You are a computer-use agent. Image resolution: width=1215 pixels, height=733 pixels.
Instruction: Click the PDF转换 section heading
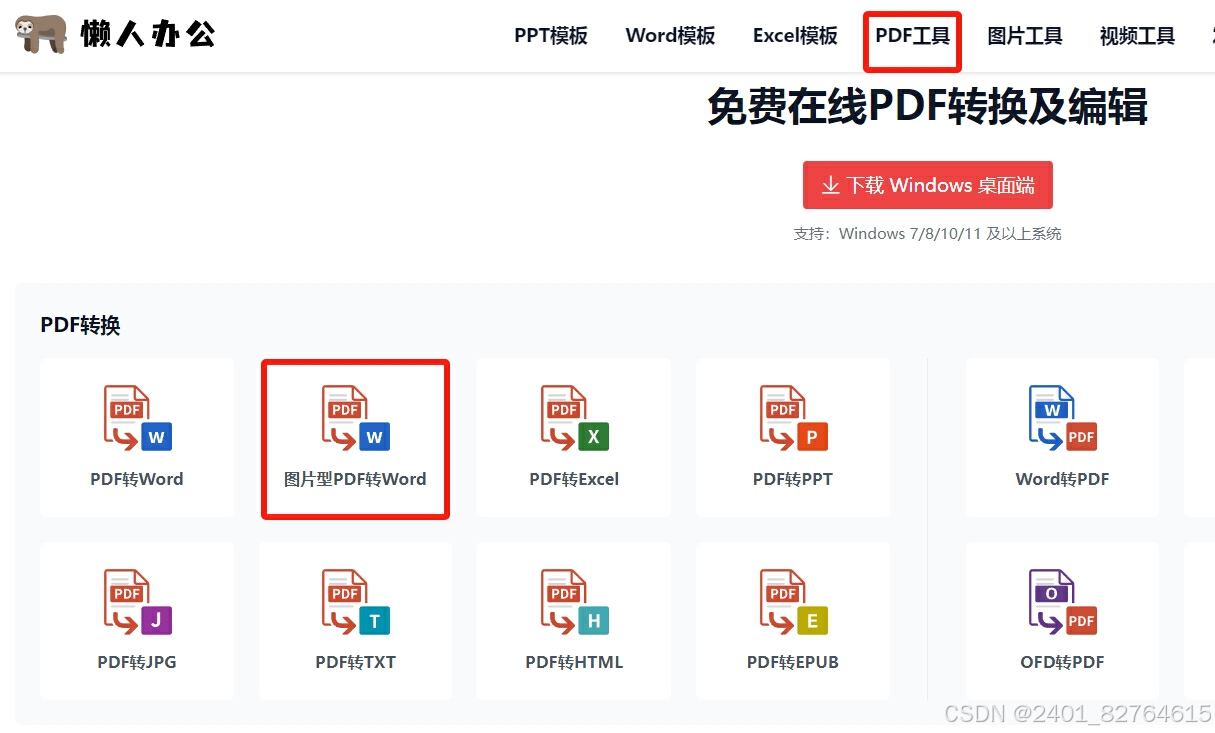point(80,325)
